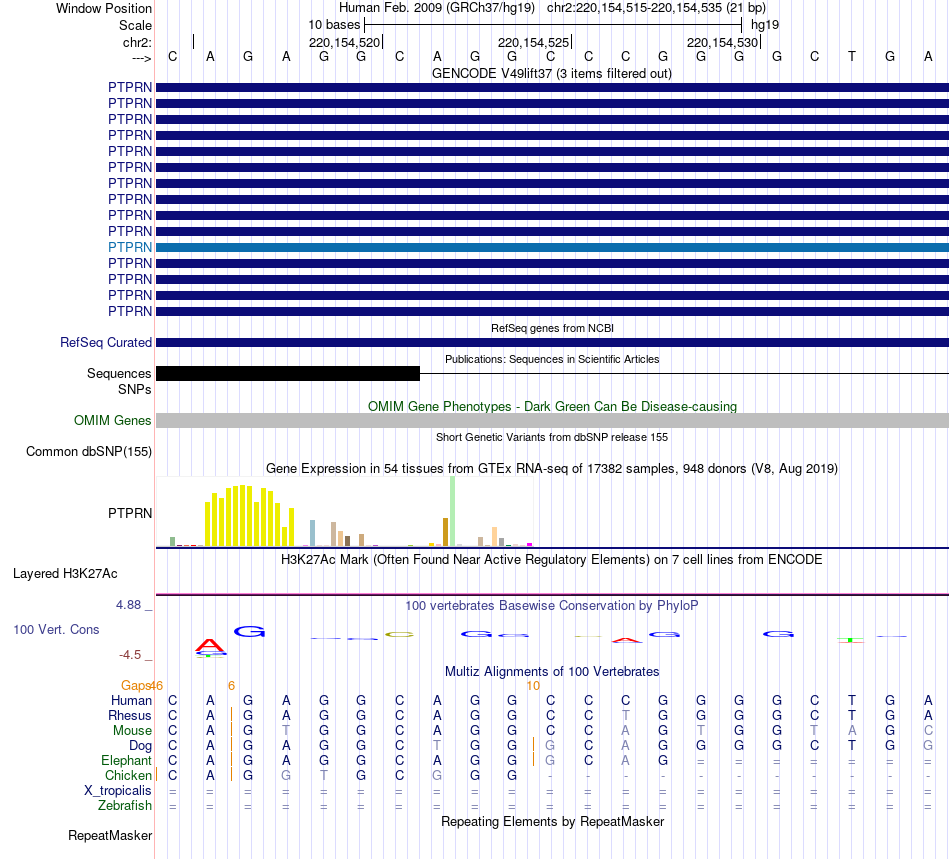This screenshot has height=859, width=950.
Task: Open the RepeatMasker track label
Action: 110,835
